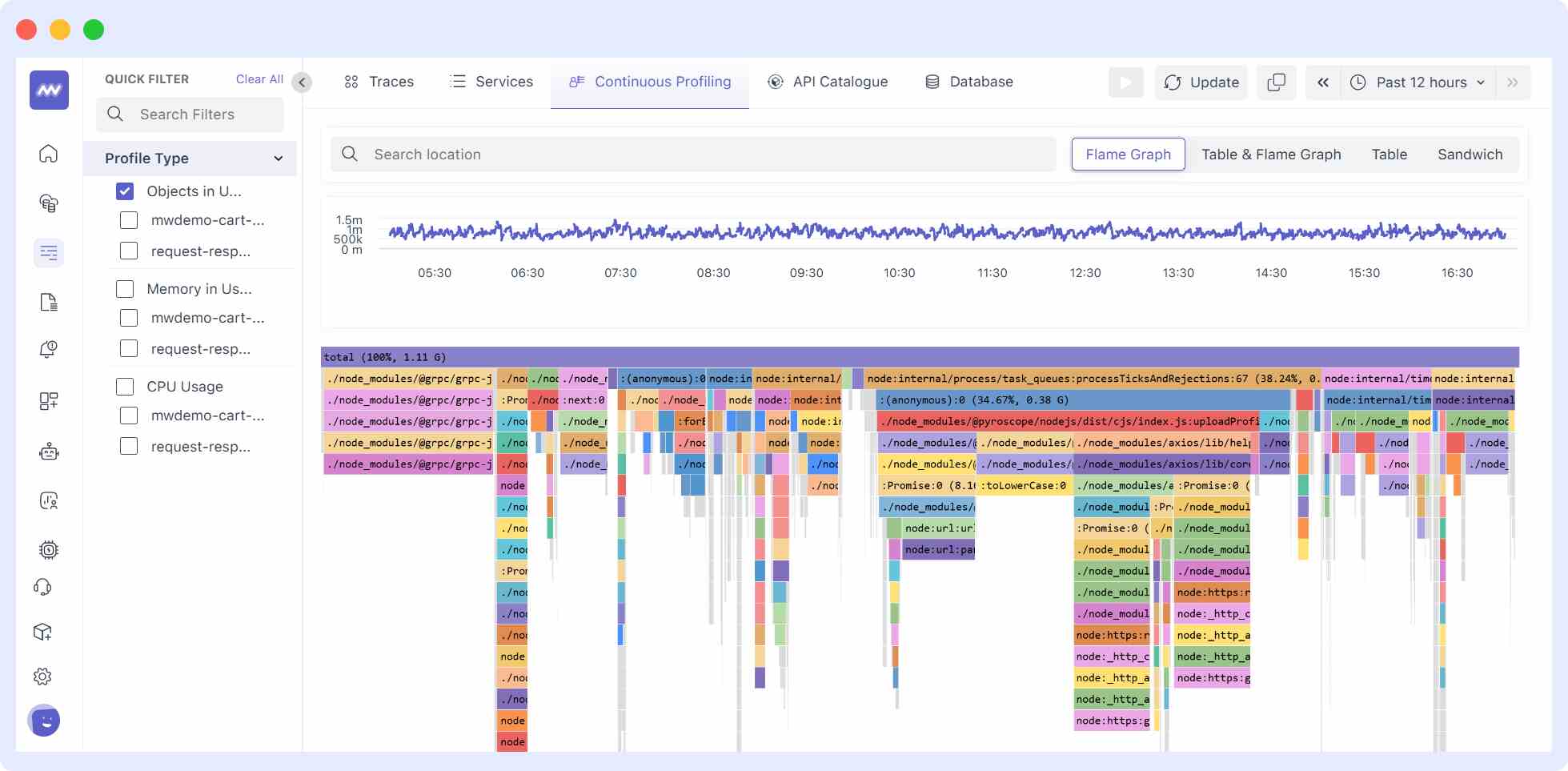Collapse the Profile Type section

point(278,159)
